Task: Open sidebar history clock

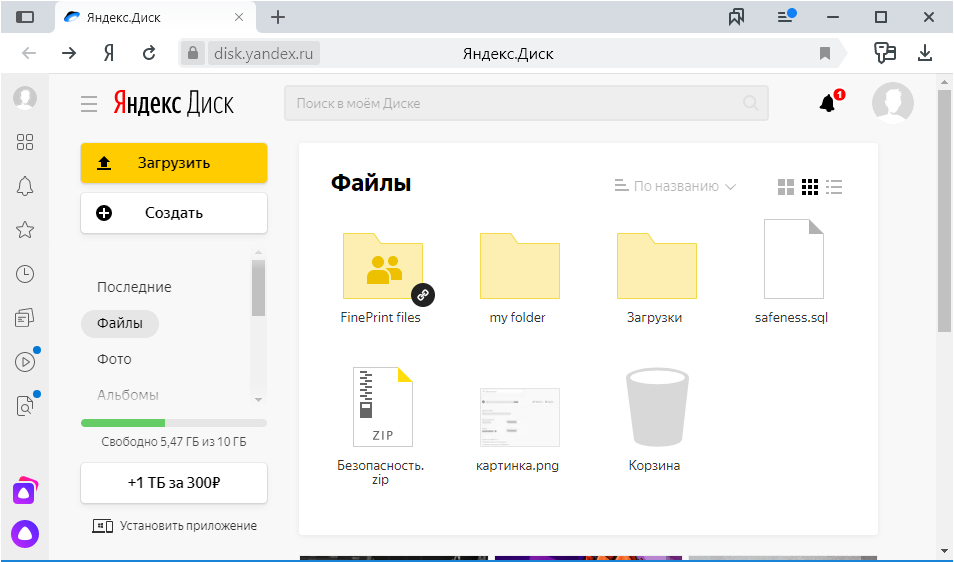Action: point(25,274)
